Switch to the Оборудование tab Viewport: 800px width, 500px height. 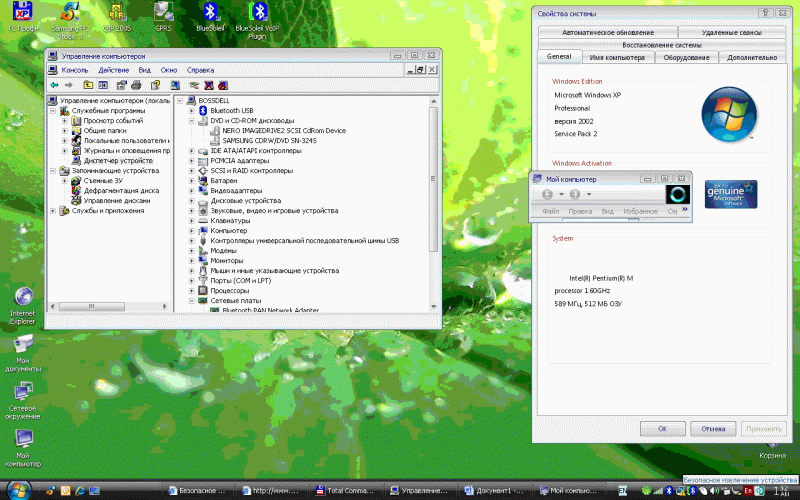[x=686, y=58]
